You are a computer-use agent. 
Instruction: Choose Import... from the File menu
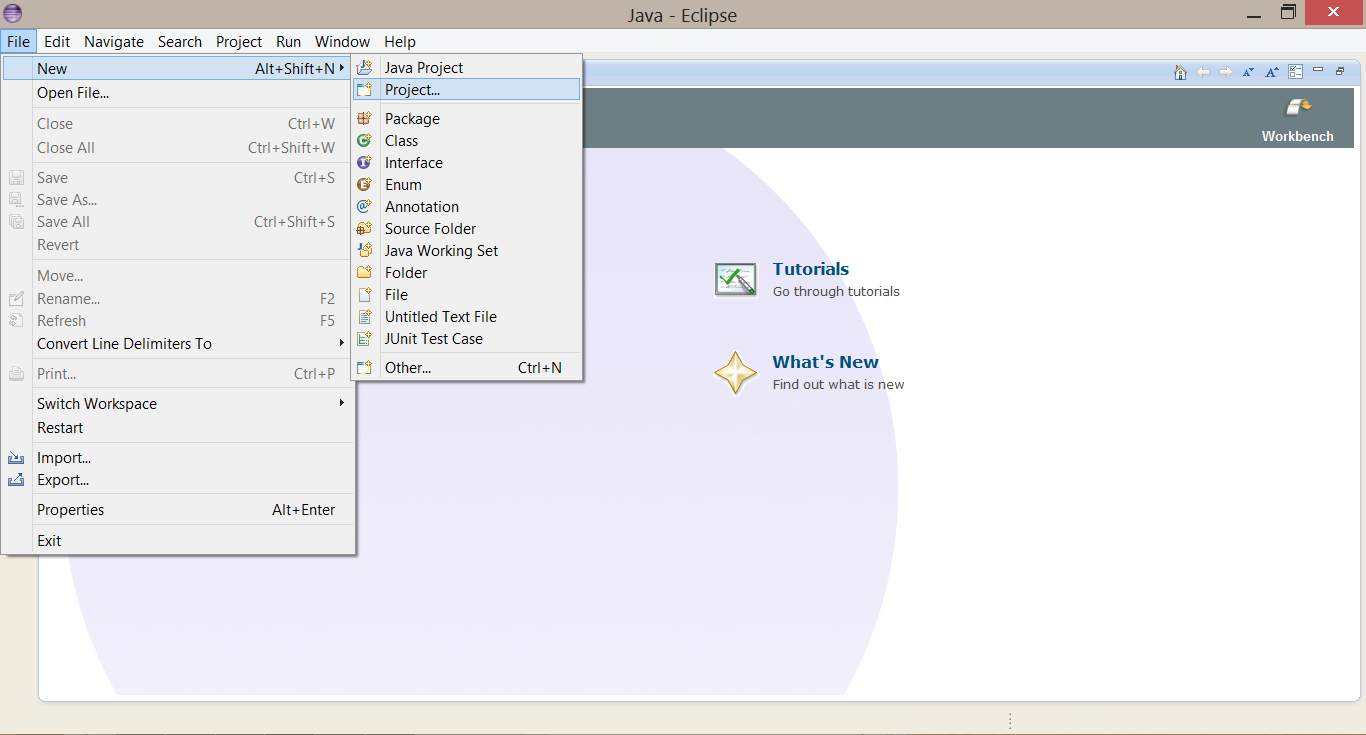coord(64,458)
